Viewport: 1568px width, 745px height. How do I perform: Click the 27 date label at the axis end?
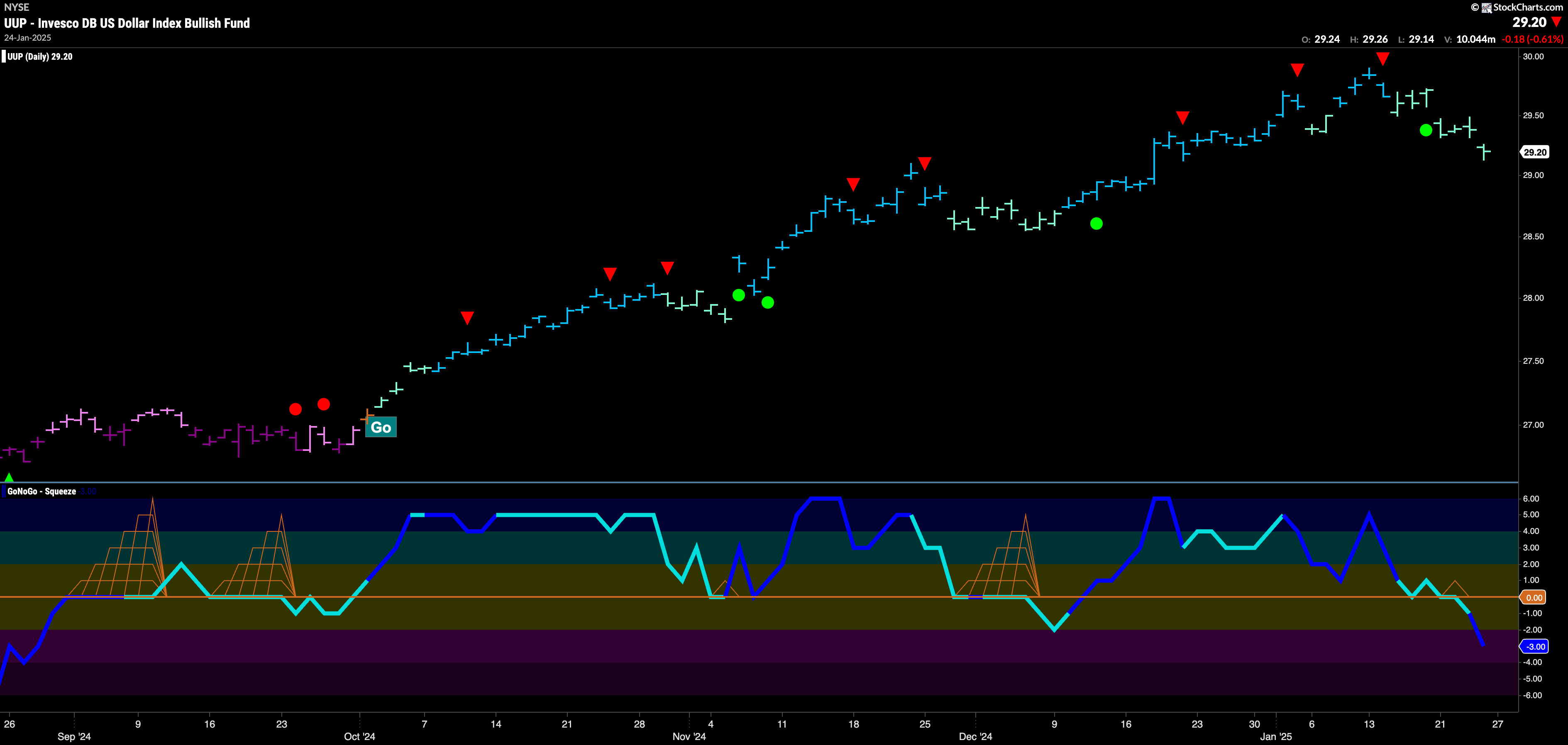point(1497,724)
